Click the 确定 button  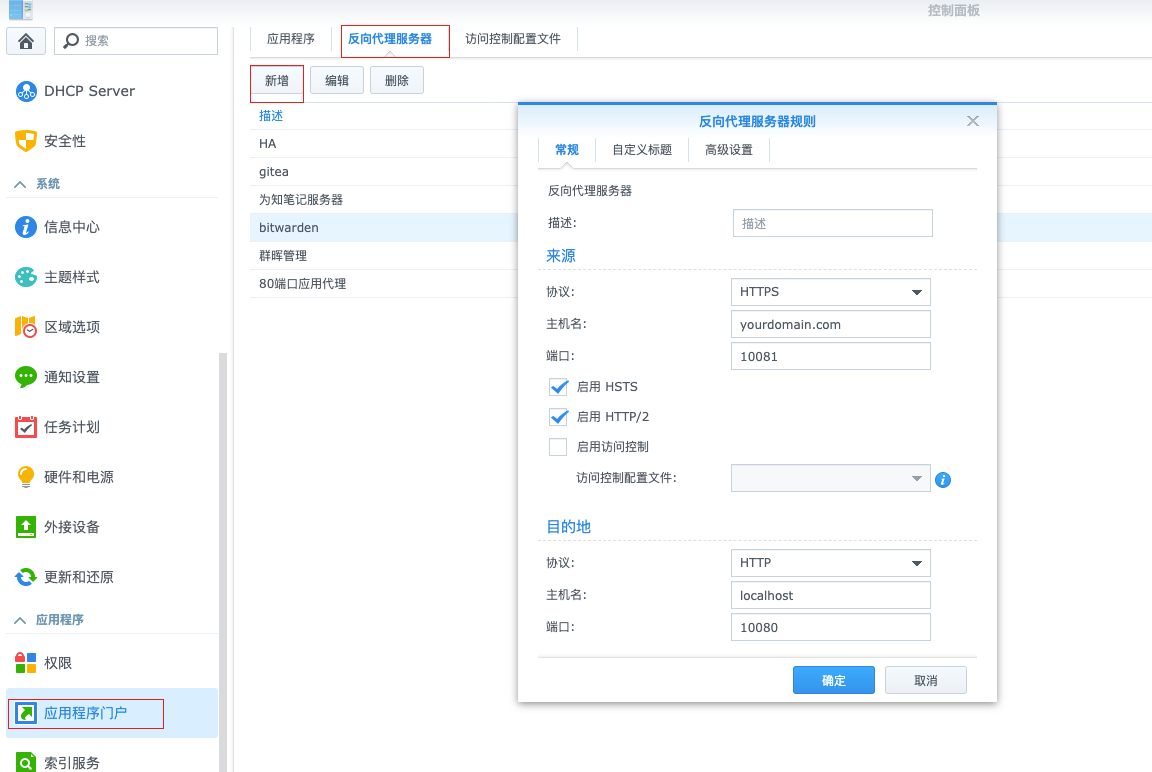(834, 680)
